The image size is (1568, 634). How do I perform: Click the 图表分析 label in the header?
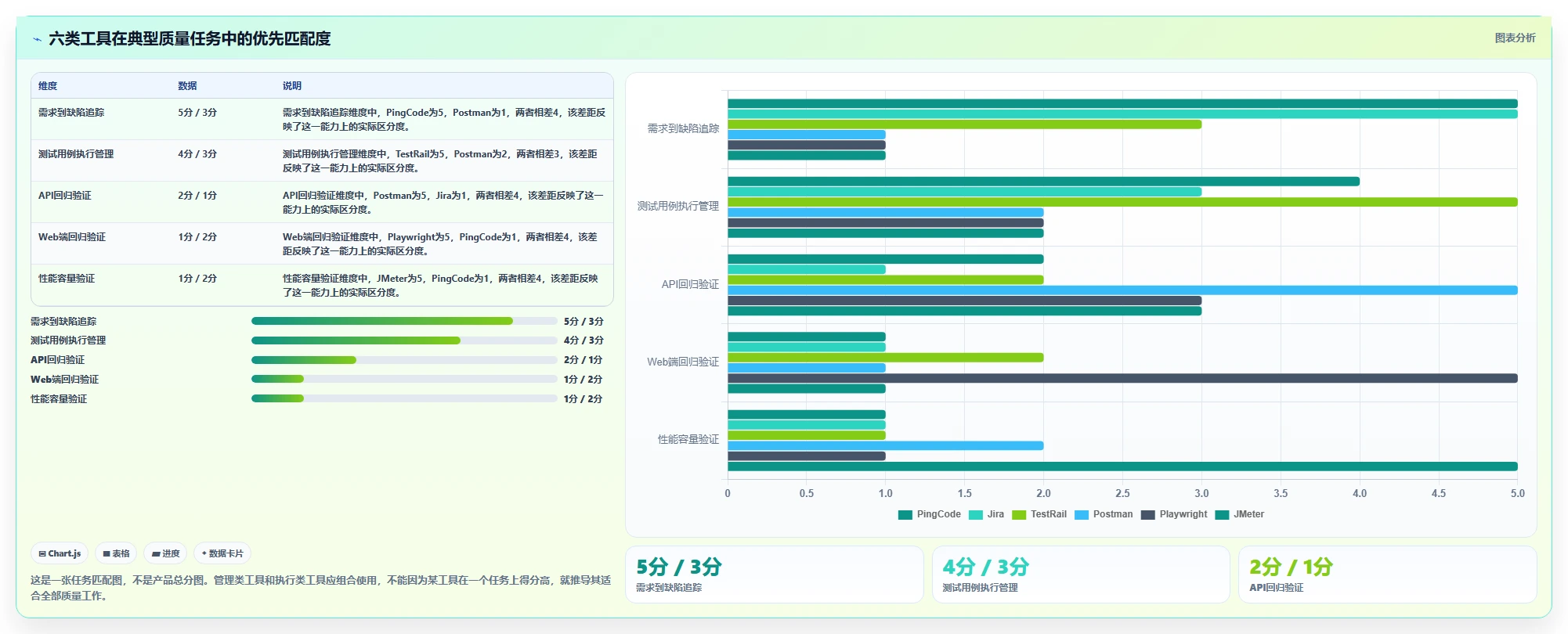point(1515,38)
